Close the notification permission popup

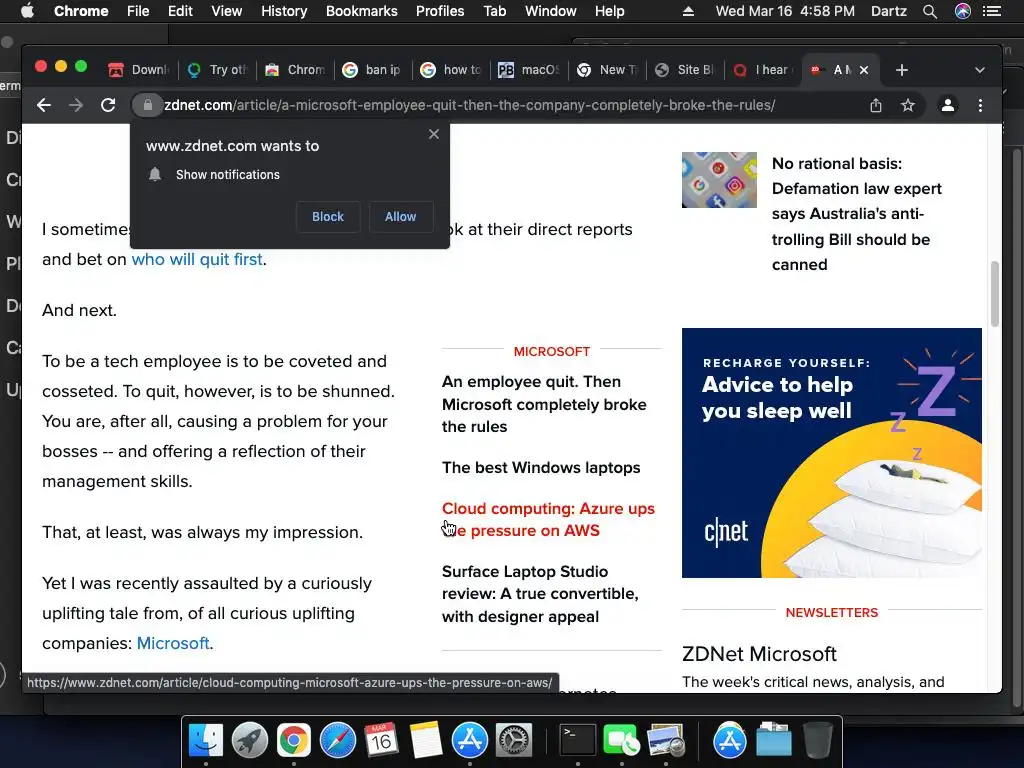(434, 134)
